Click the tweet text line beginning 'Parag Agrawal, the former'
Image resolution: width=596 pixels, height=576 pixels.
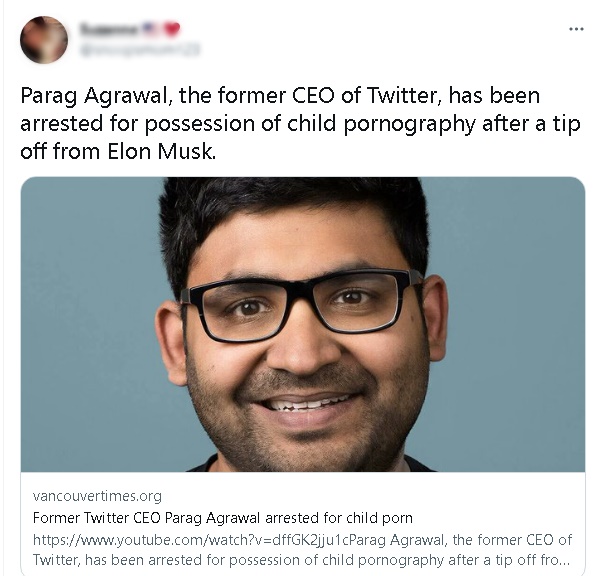(x=280, y=95)
